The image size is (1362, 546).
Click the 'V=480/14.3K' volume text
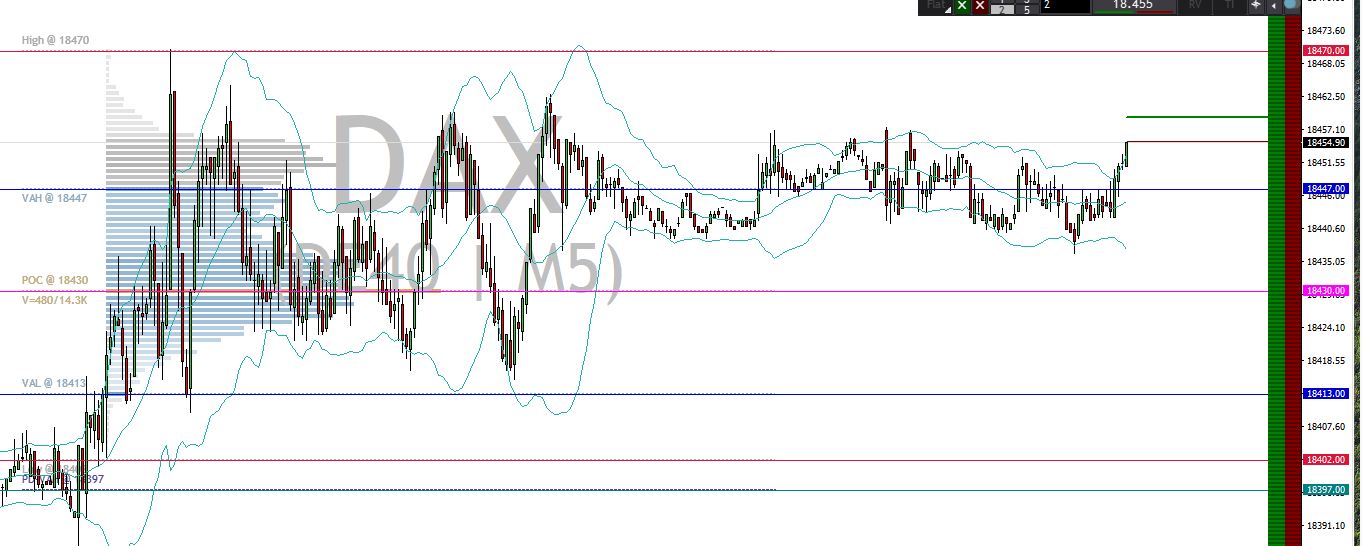point(55,299)
